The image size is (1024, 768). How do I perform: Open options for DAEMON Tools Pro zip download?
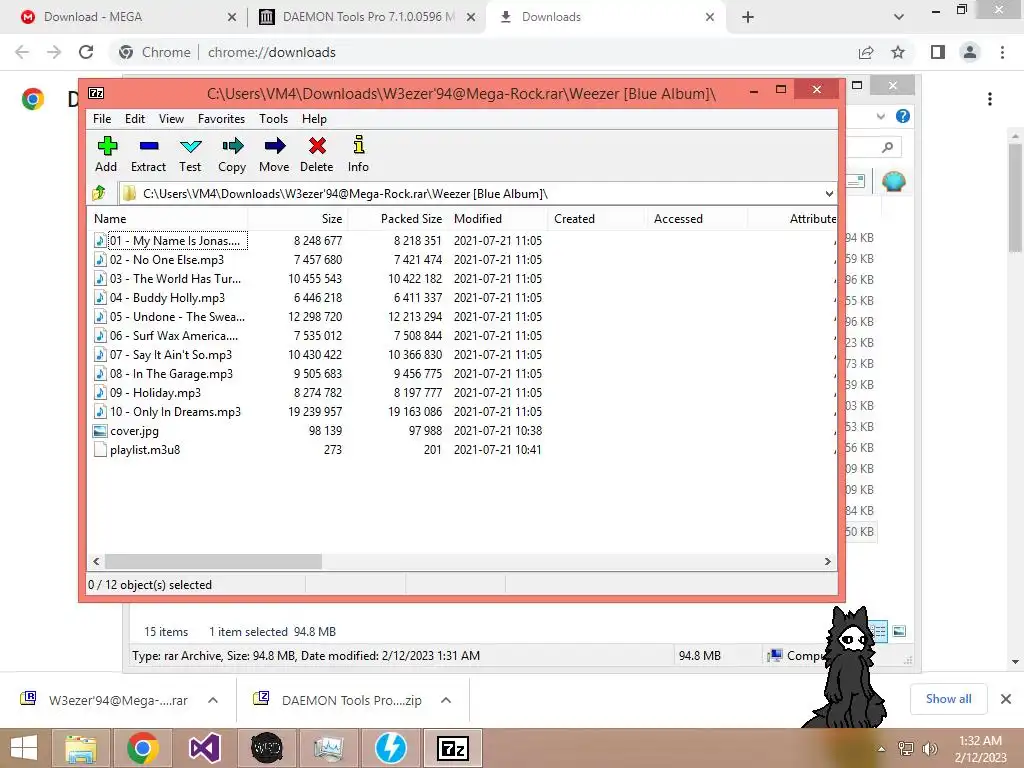click(x=446, y=700)
